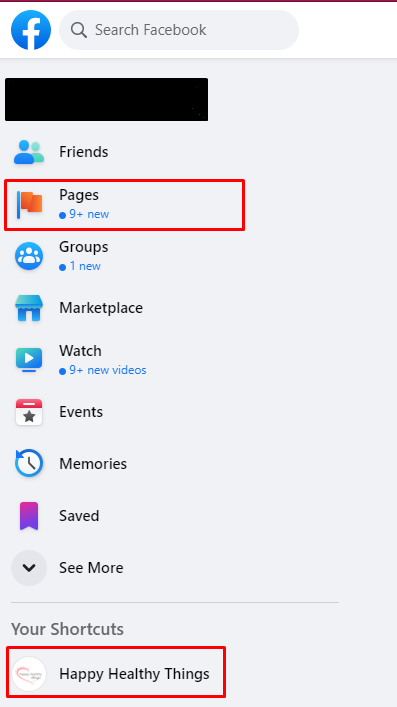Click the '1 new' text under Groups
This screenshot has height=707, width=397.
tap(85, 266)
